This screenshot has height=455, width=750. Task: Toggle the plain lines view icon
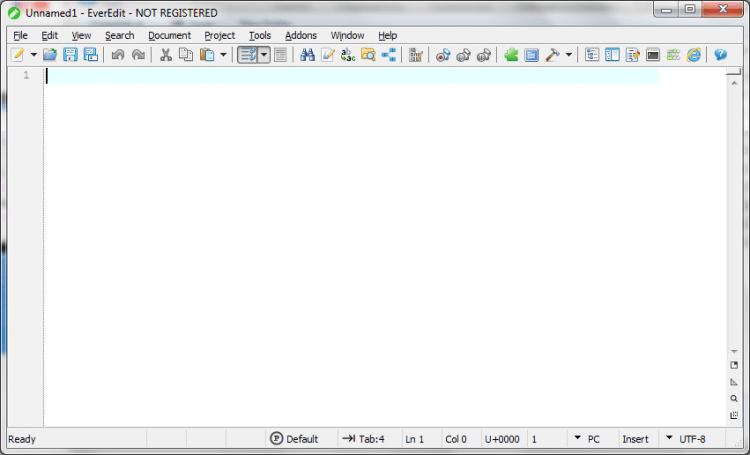(x=280, y=55)
